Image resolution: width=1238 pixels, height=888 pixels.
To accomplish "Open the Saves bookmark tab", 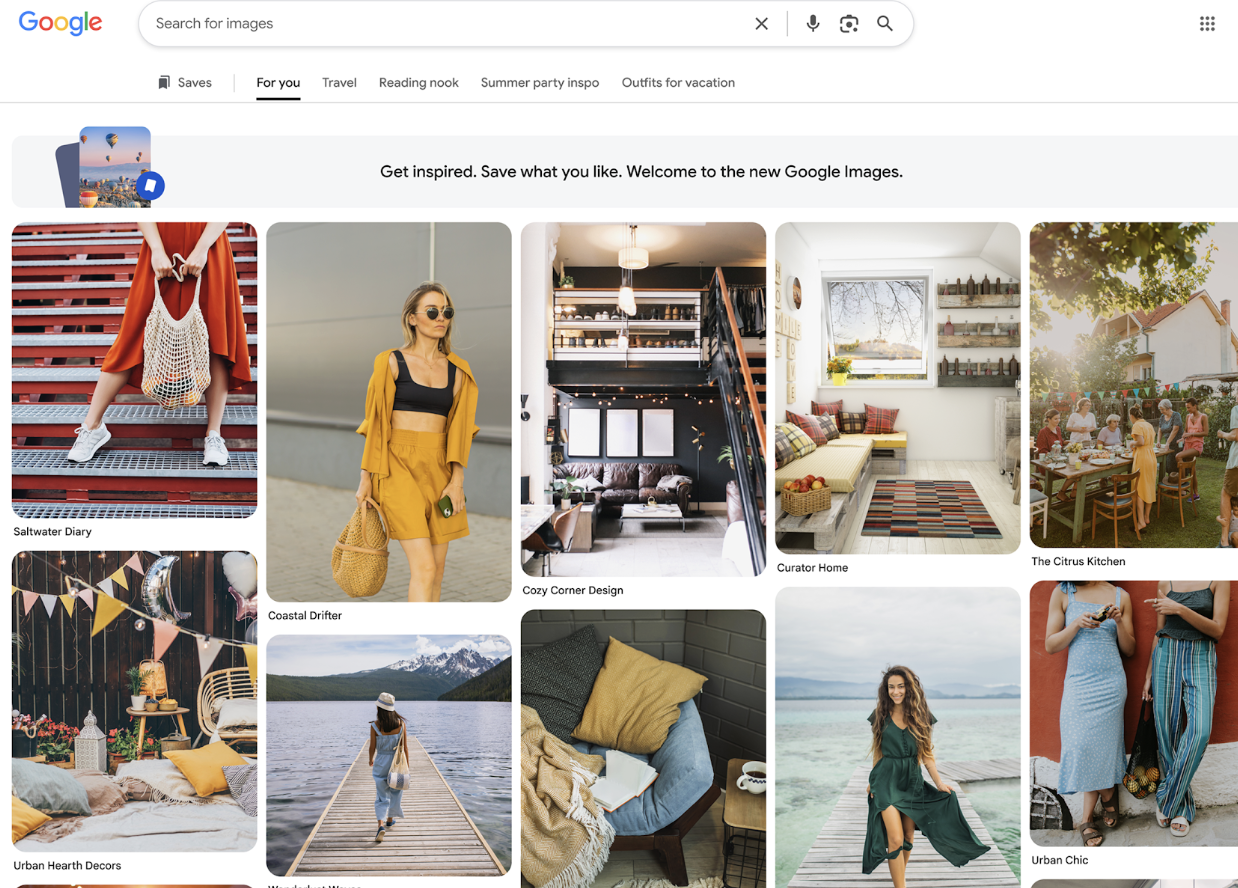I will coord(185,83).
